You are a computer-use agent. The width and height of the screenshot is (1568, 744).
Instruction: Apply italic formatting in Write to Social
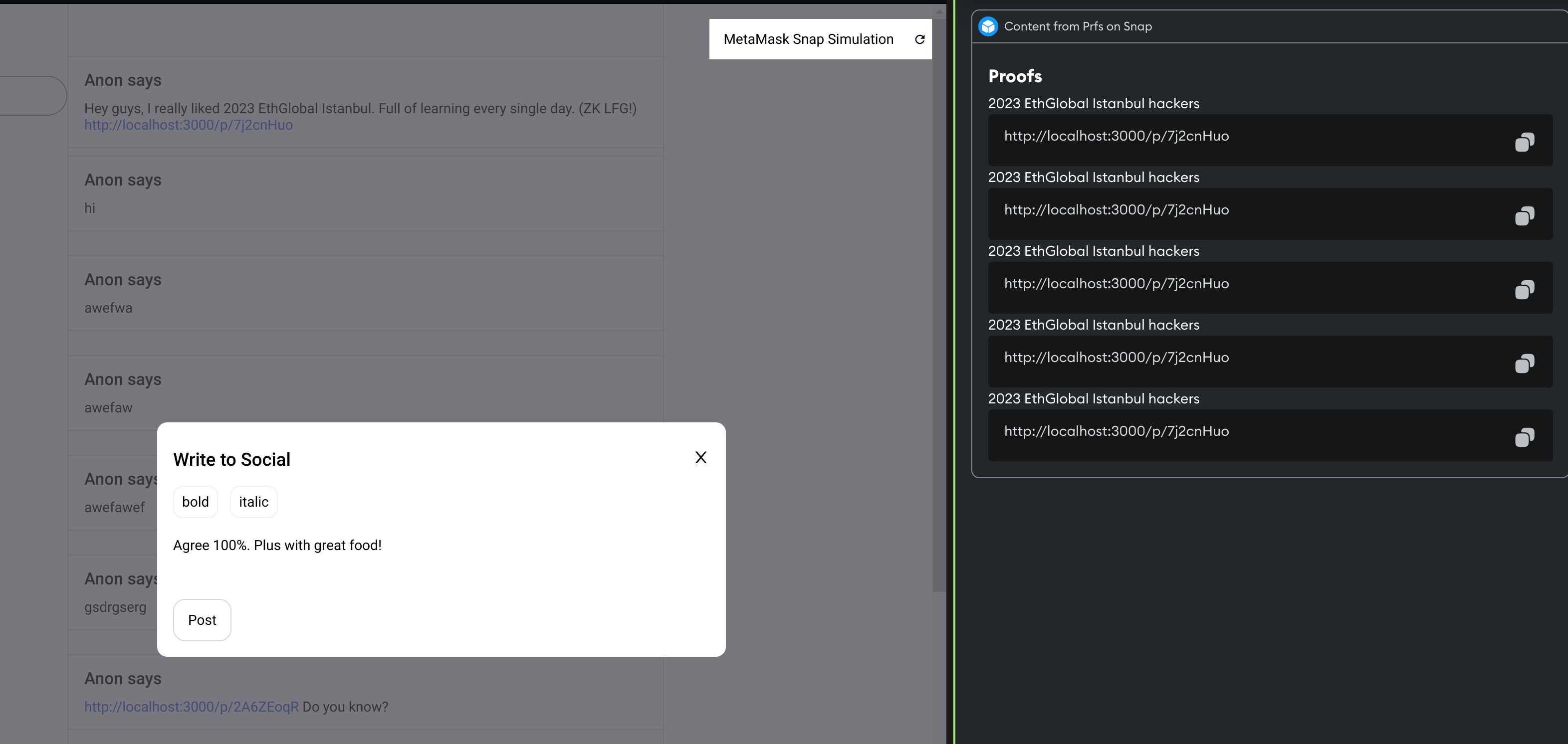(253, 502)
